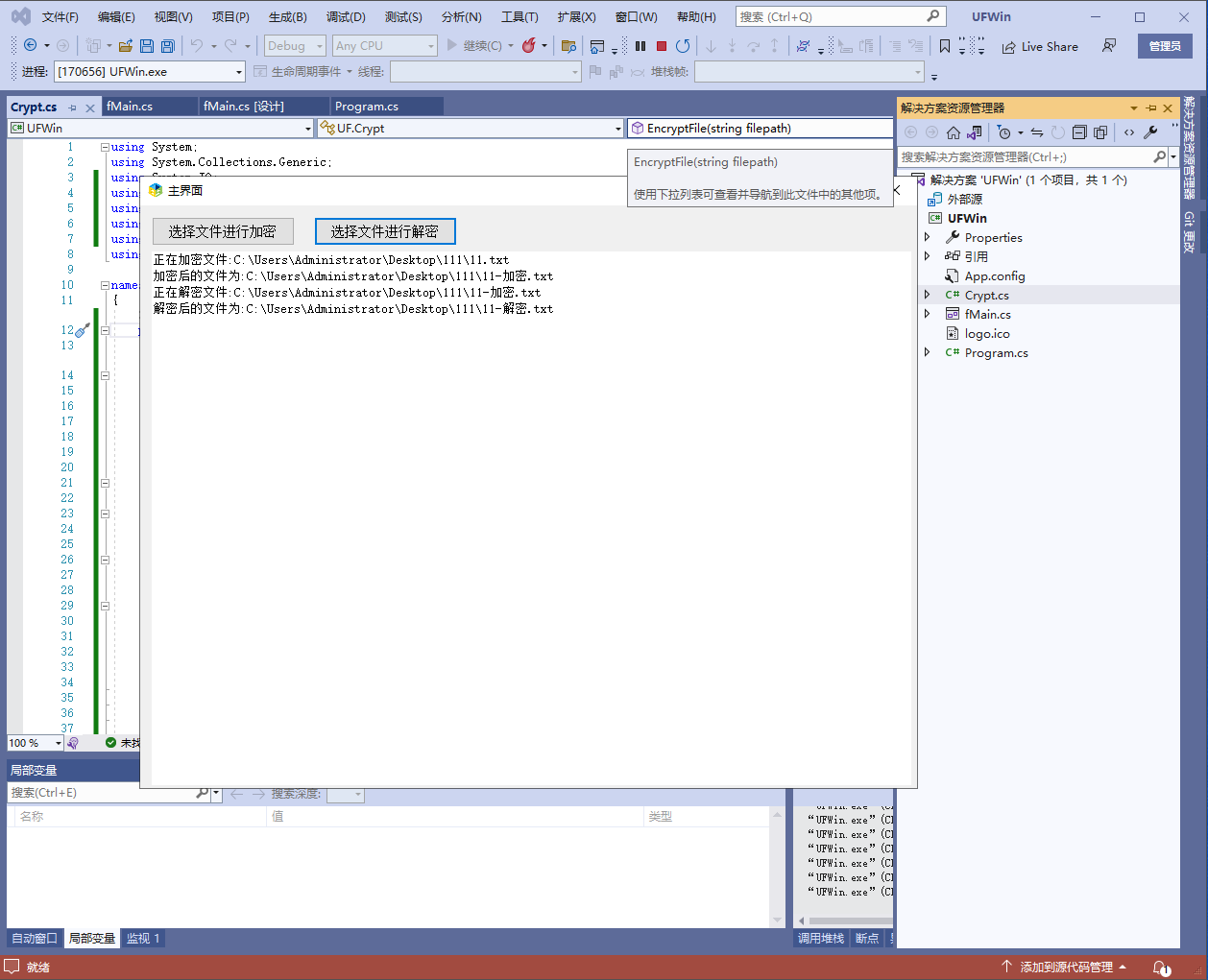1208x980 pixels.
Task: Open the 调试(D) menu
Action: (x=346, y=16)
